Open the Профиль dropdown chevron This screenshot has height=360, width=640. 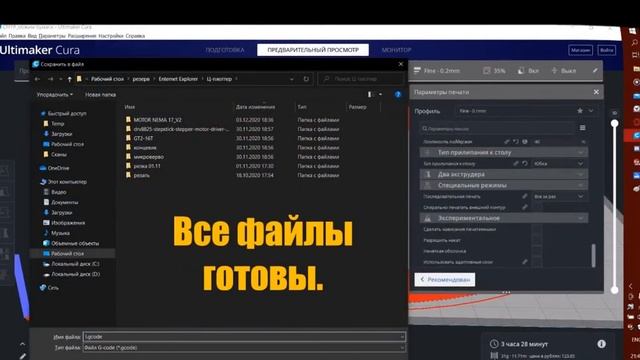coord(591,111)
